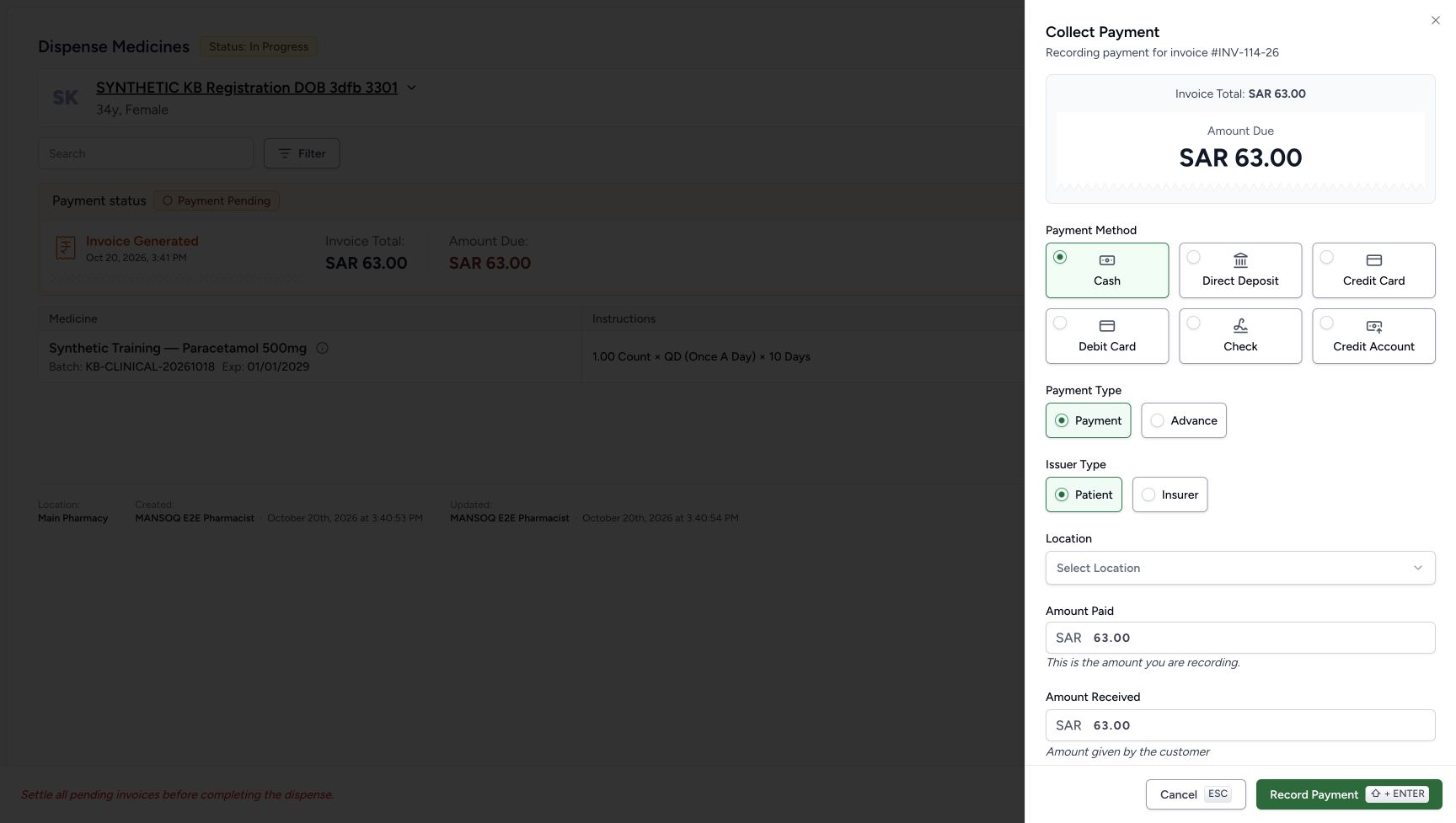Open the Select Location dropdown
The width and height of the screenshot is (1456, 823).
[1240, 568]
